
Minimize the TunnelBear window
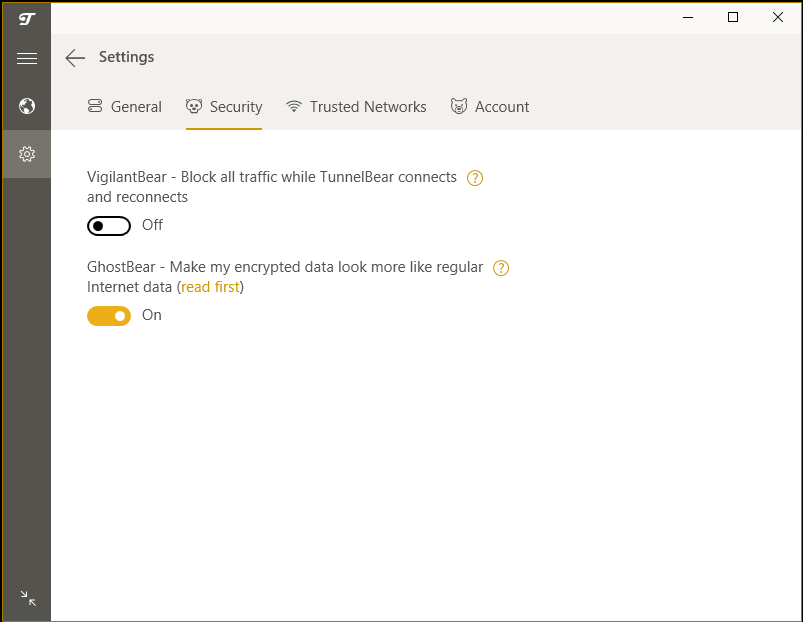pyautogui.click(x=688, y=17)
